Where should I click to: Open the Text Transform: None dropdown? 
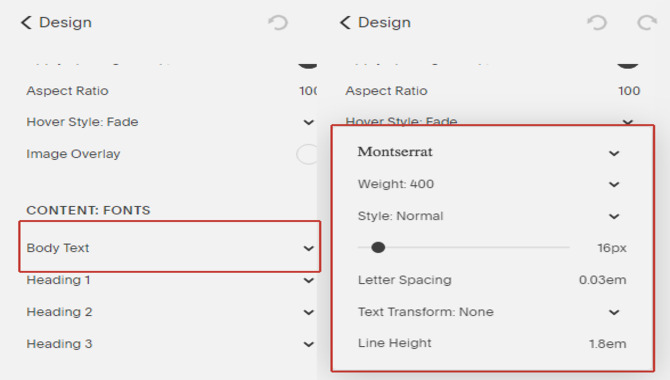(488, 312)
